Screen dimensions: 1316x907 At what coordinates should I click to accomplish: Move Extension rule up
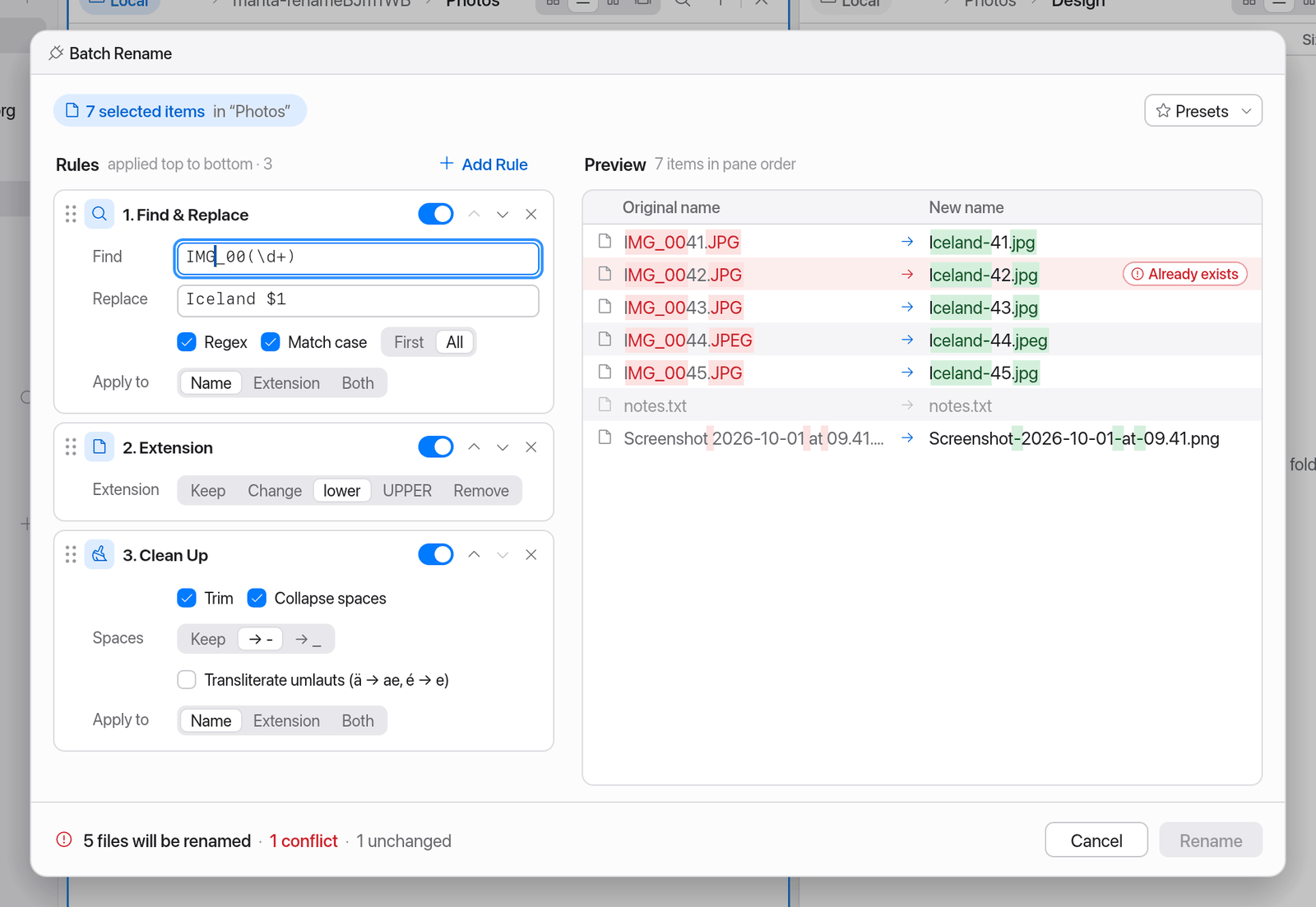tap(474, 447)
